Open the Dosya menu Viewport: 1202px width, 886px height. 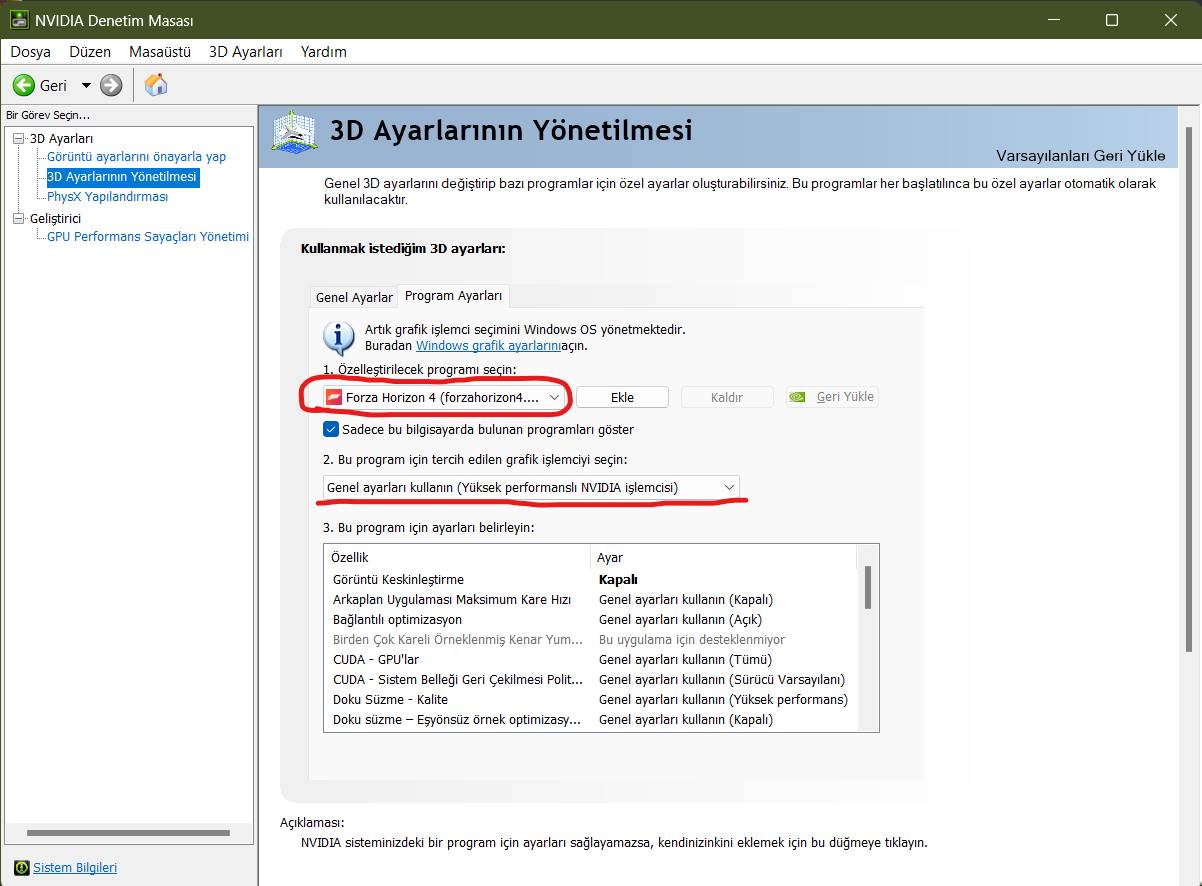tap(30, 52)
